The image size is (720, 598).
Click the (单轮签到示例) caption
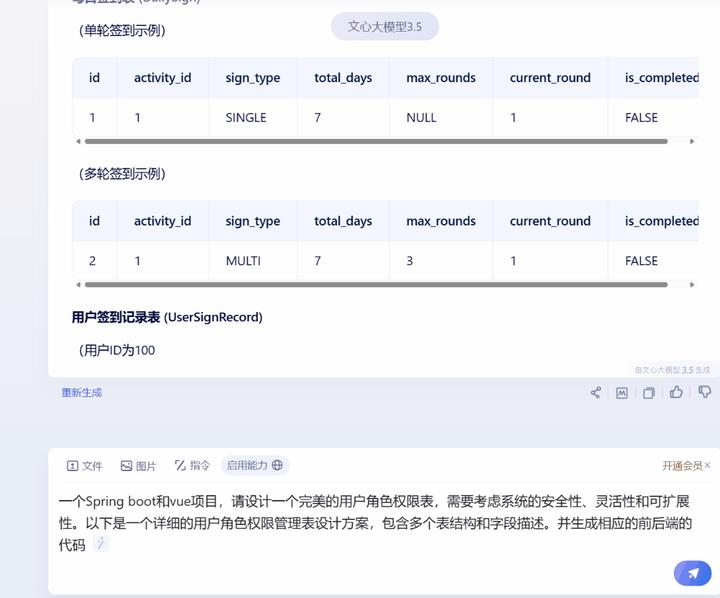click(x=122, y=31)
